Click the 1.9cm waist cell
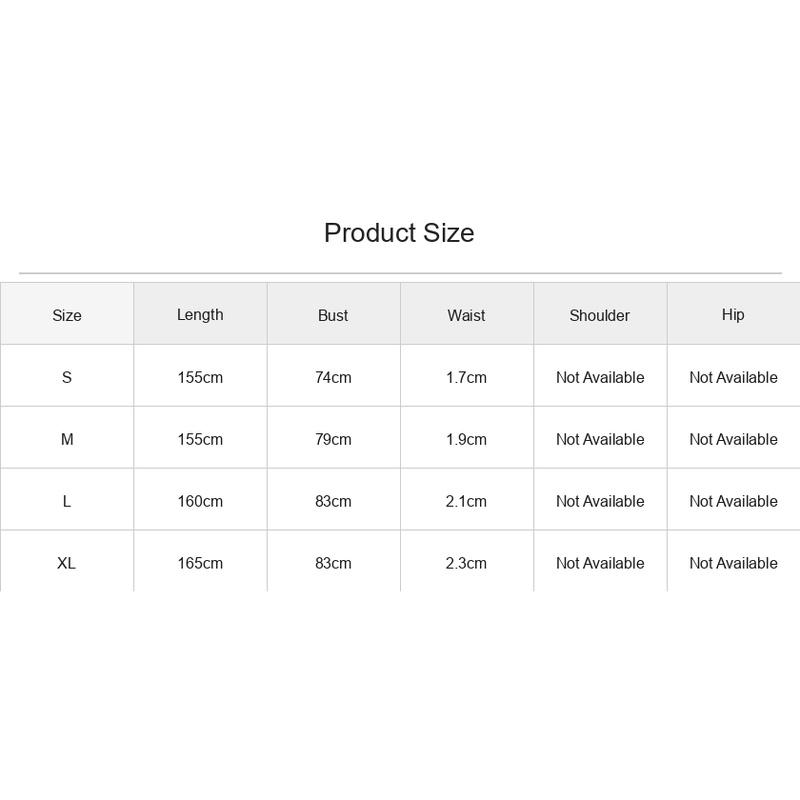800x800 pixels. [466, 439]
